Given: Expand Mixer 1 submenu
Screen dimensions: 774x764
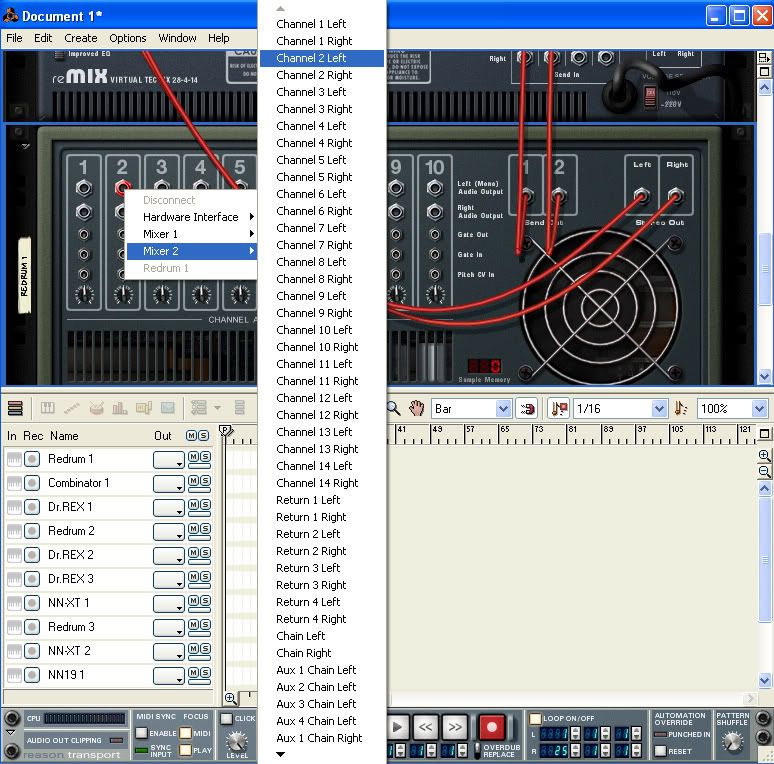Looking at the screenshot, I should pyautogui.click(x=192, y=234).
